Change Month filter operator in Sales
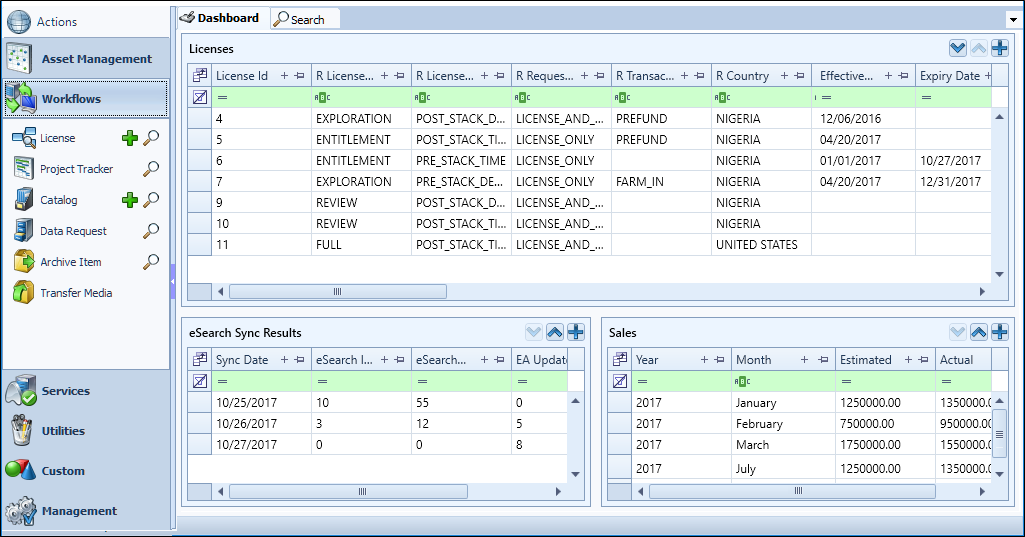Screen dimensions: 1025x537 tap(743, 381)
